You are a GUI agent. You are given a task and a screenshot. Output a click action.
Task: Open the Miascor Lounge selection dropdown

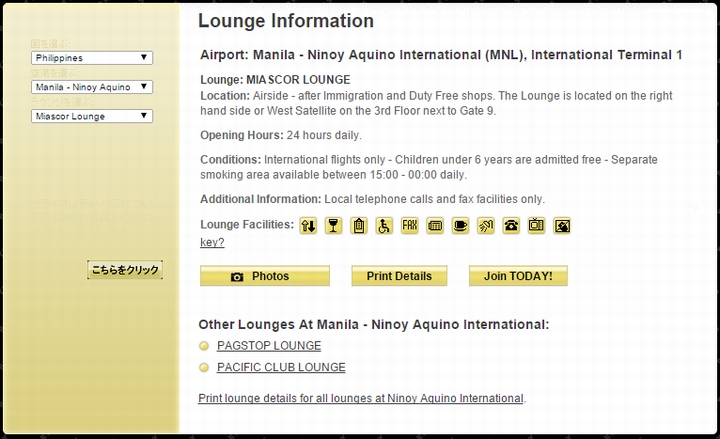point(91,116)
